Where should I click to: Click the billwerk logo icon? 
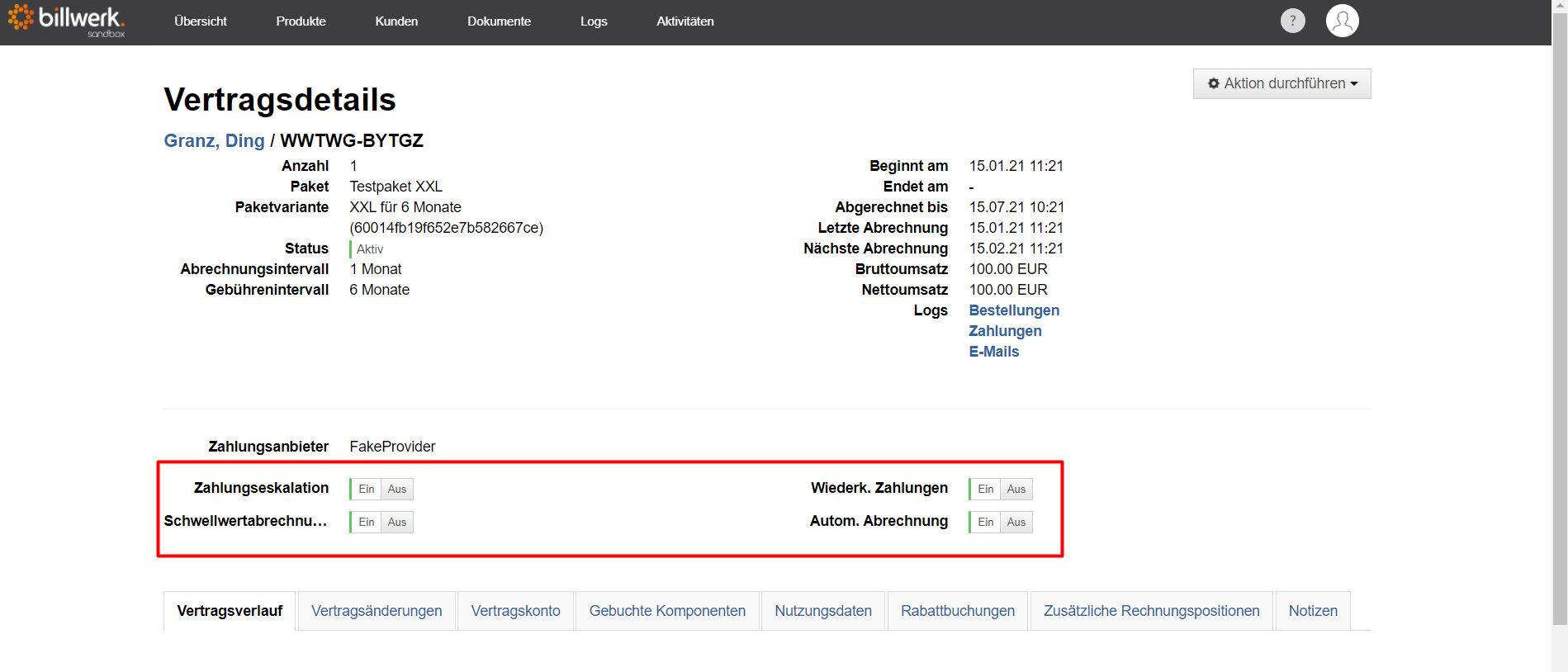tap(66, 21)
